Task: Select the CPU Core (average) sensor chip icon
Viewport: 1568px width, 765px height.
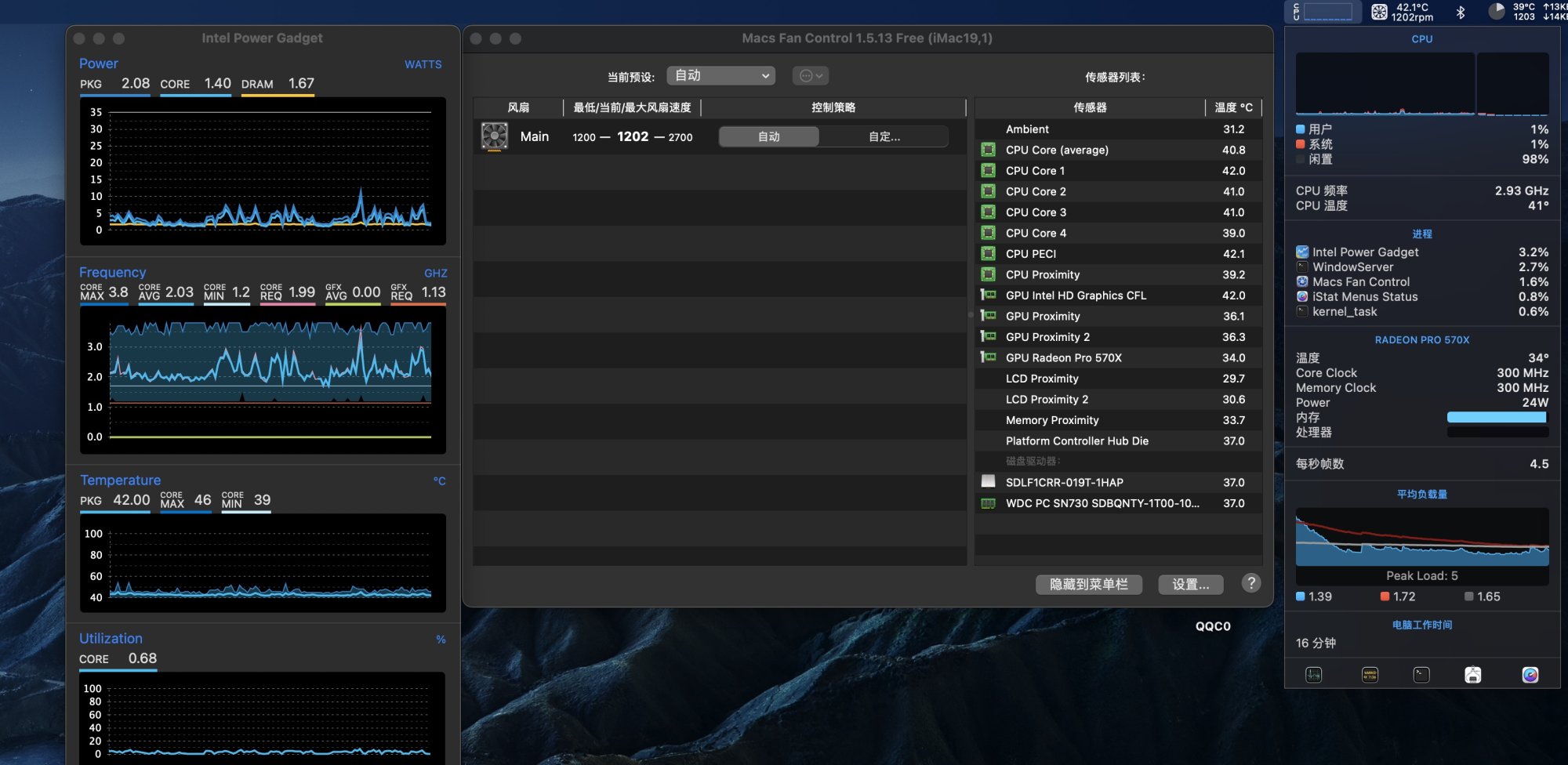Action: click(x=989, y=150)
